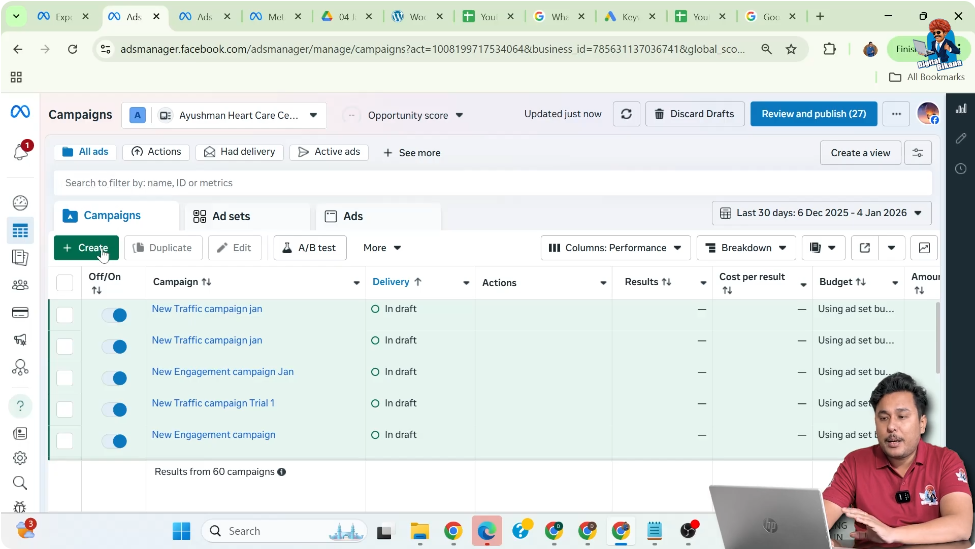
Task: Open Breakdown dropdown
Action: pos(746,247)
